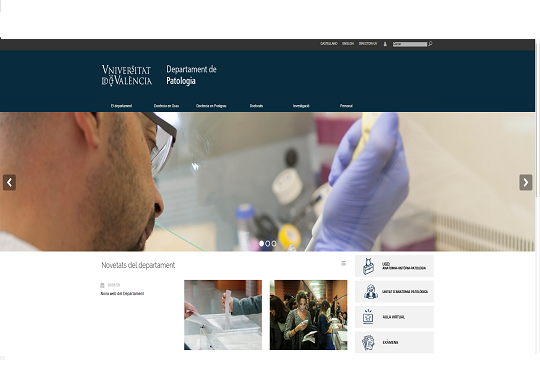The image size is (540, 378).
Task: Expand the Novetats list menu icon
Action: click(x=343, y=263)
